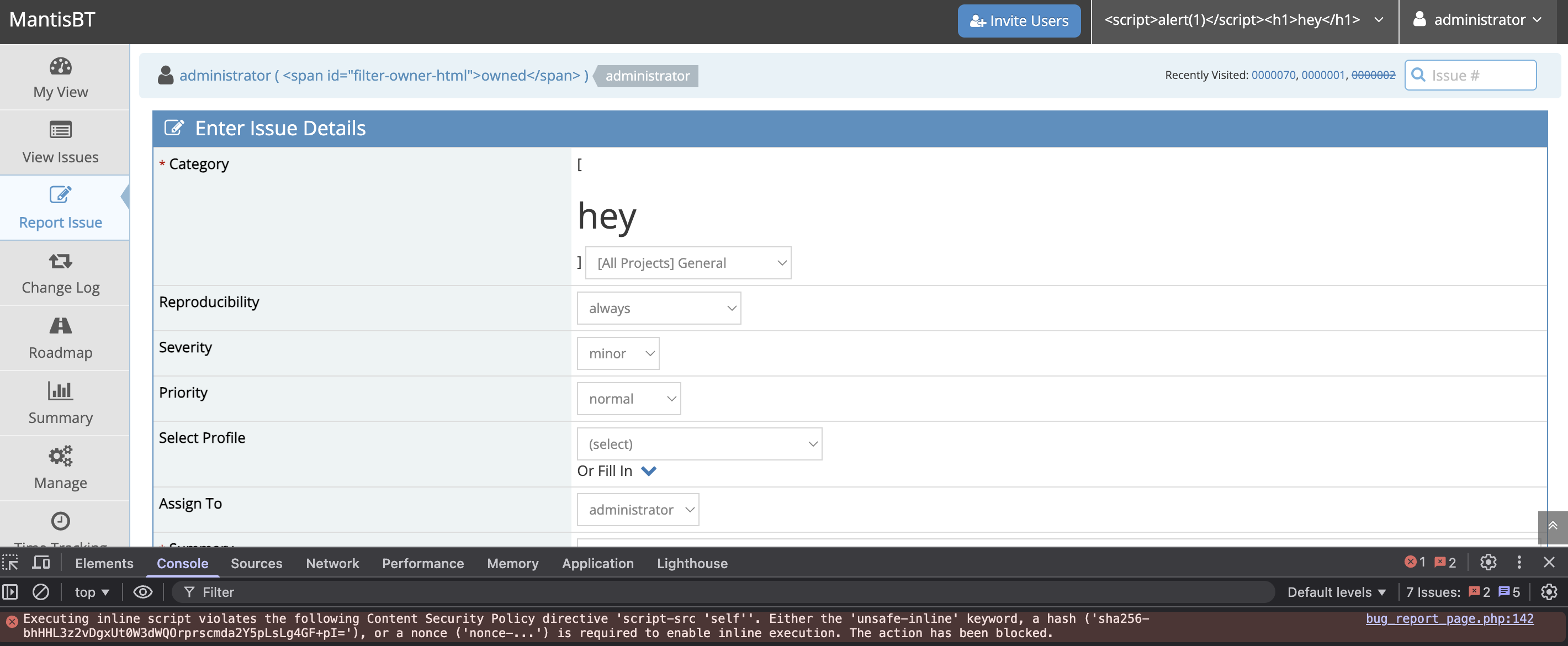Open Default levels log filter dropdown
This screenshot has width=1568, height=646.
pyautogui.click(x=1337, y=592)
